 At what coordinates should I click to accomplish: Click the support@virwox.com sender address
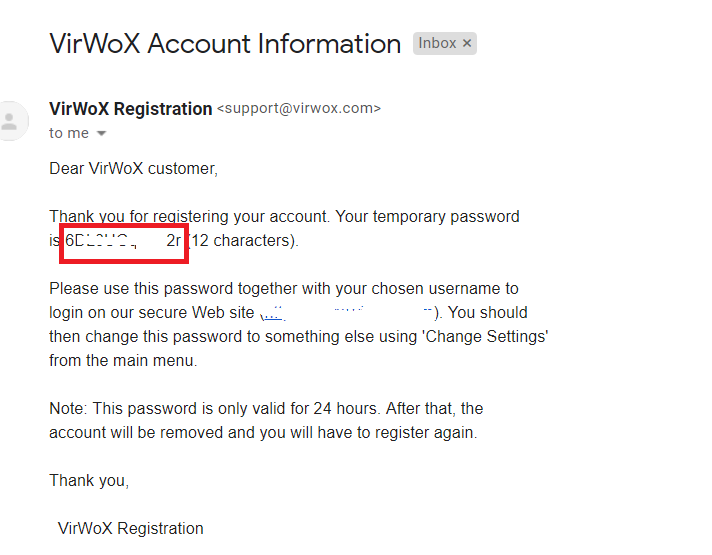click(x=299, y=109)
